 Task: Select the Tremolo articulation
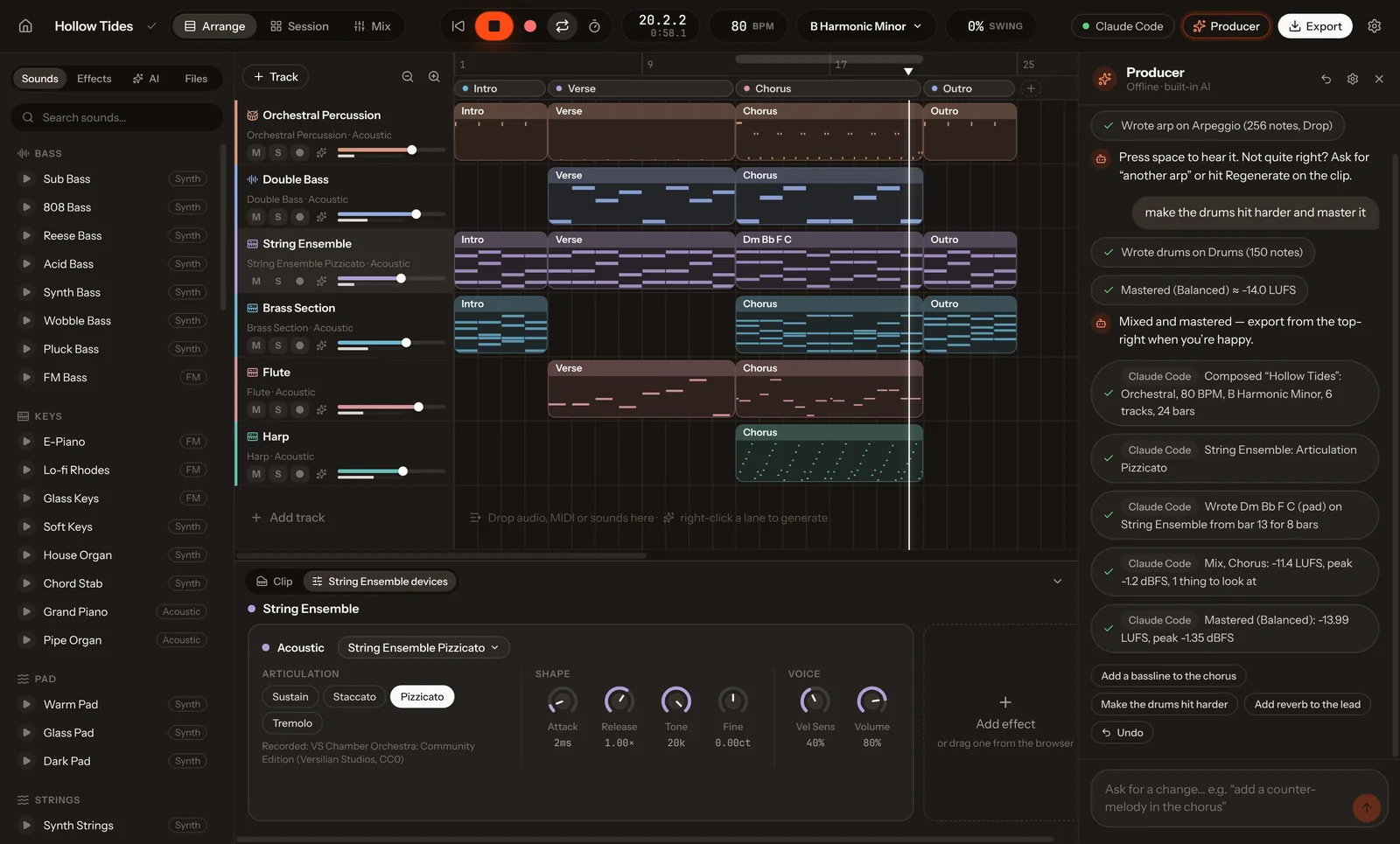292,723
